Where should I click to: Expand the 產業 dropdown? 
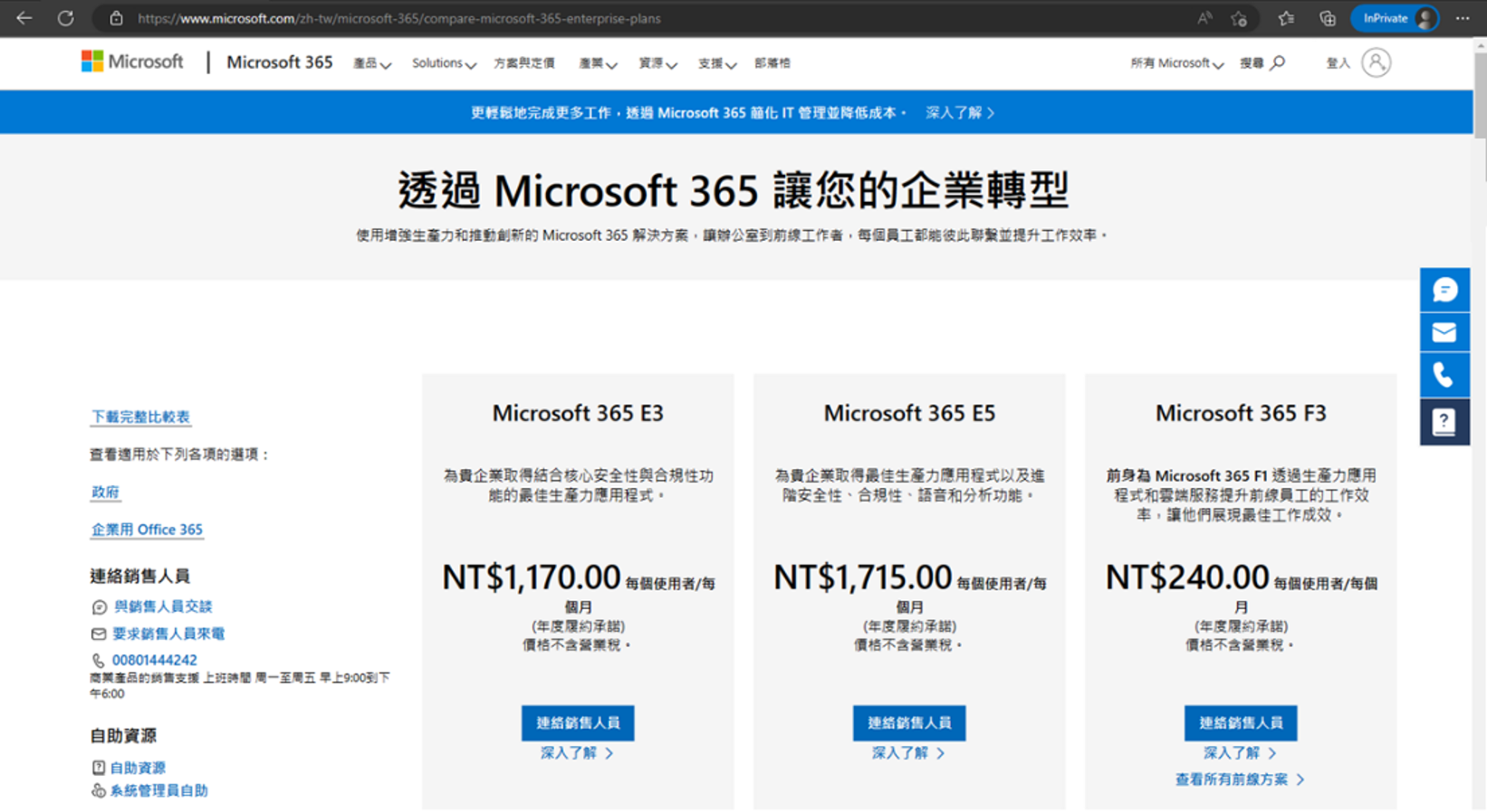pos(598,63)
